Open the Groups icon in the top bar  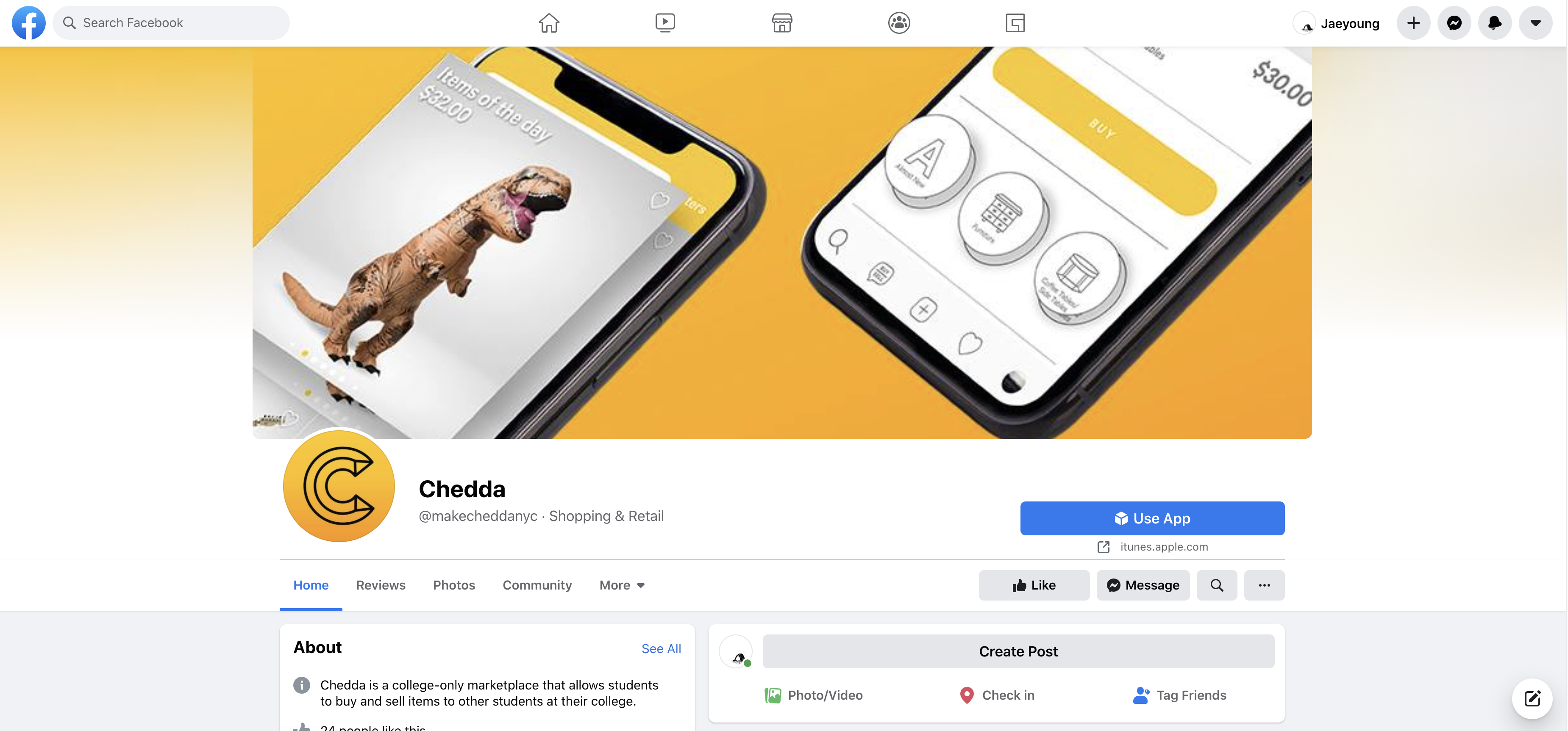point(898,23)
